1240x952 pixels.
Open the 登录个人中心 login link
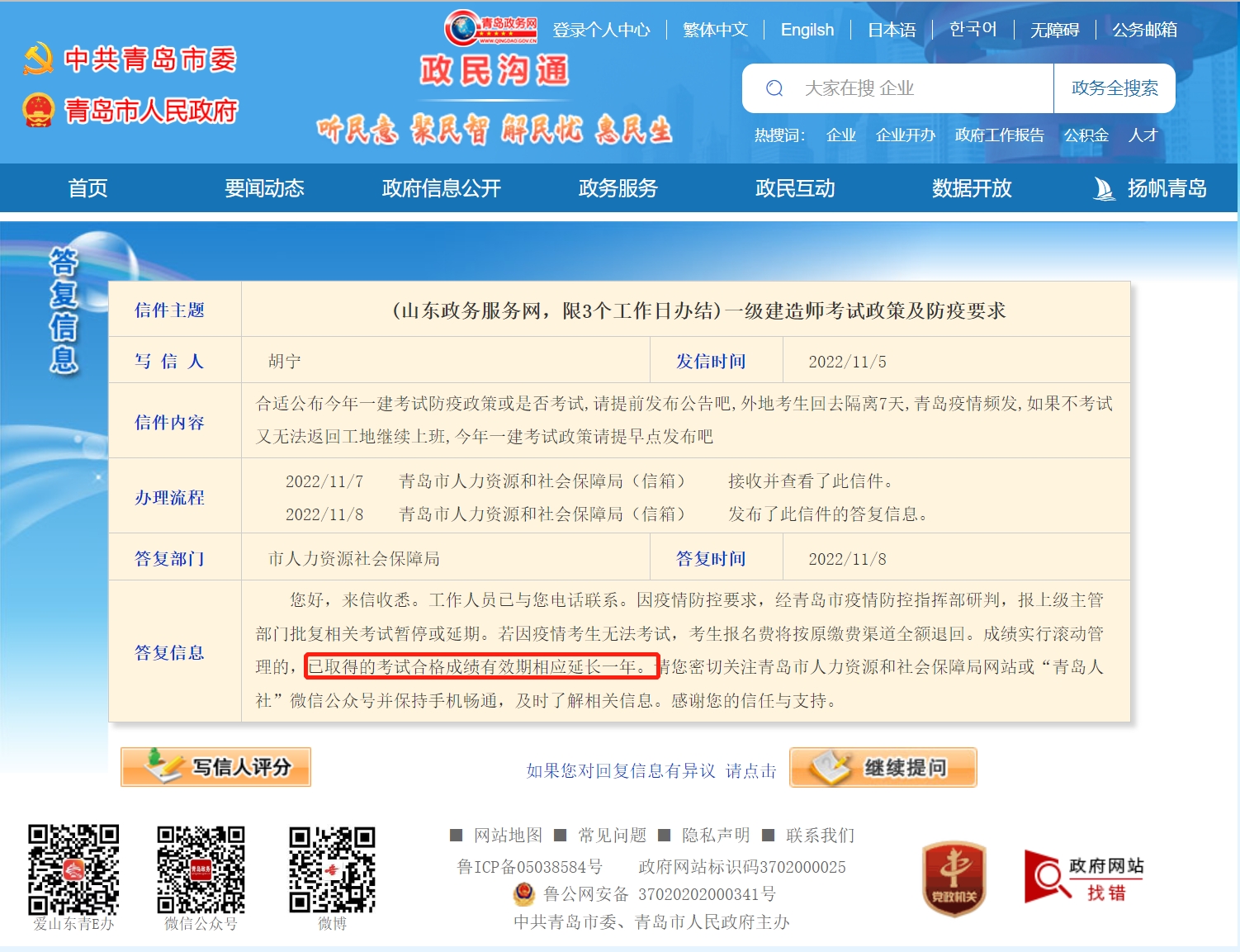[602, 29]
